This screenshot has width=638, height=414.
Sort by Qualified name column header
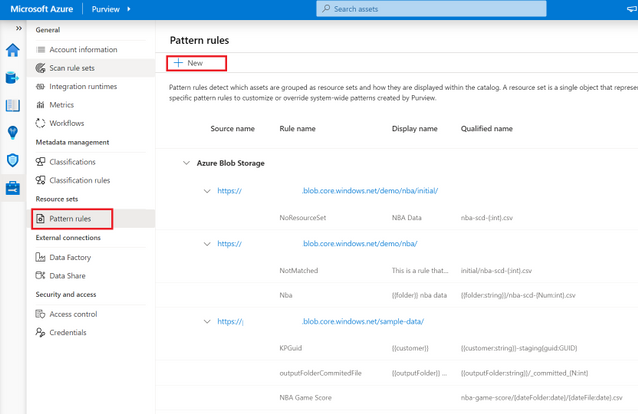pos(487,129)
